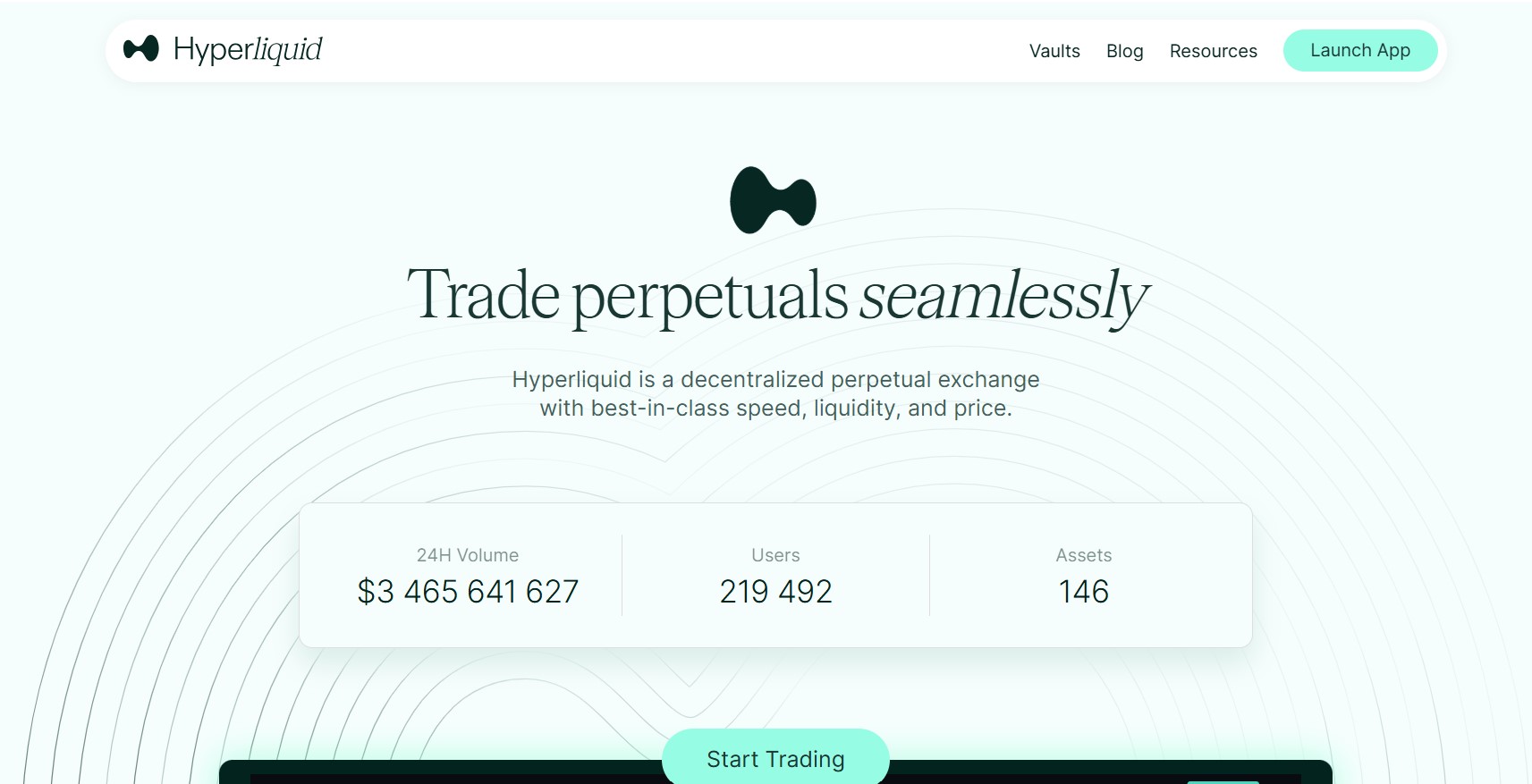1532x784 pixels.
Task: Click the italic word seamlessly
Action: point(1003,297)
